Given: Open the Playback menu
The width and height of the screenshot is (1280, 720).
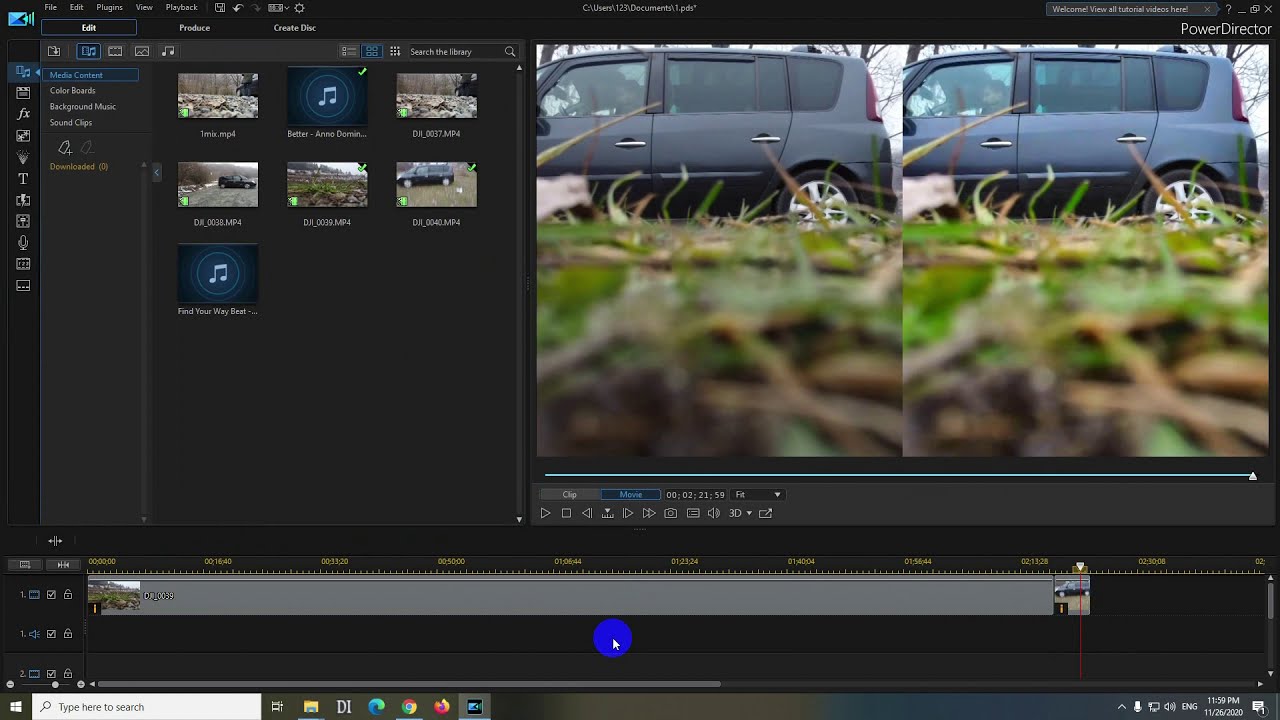Looking at the screenshot, I should pyautogui.click(x=181, y=8).
